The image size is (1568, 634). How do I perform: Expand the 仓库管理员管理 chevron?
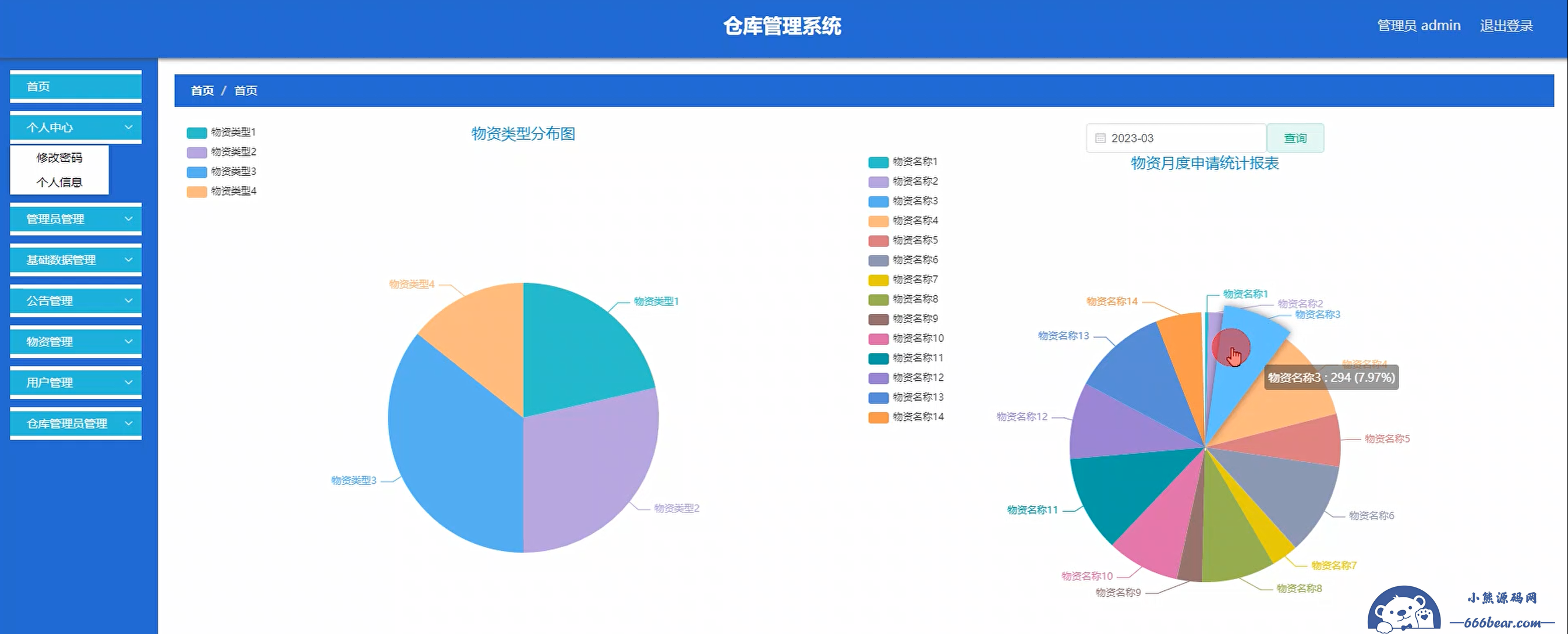tap(129, 423)
